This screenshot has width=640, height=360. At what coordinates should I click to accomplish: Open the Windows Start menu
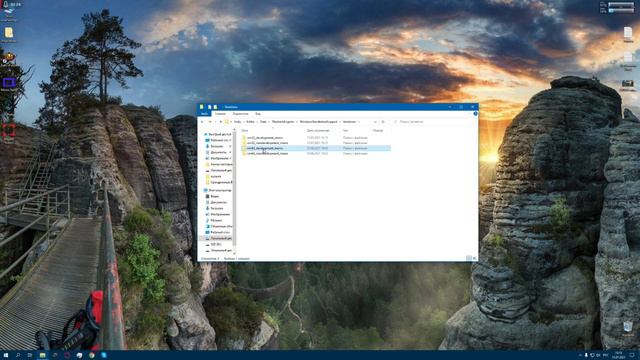tap(6, 356)
